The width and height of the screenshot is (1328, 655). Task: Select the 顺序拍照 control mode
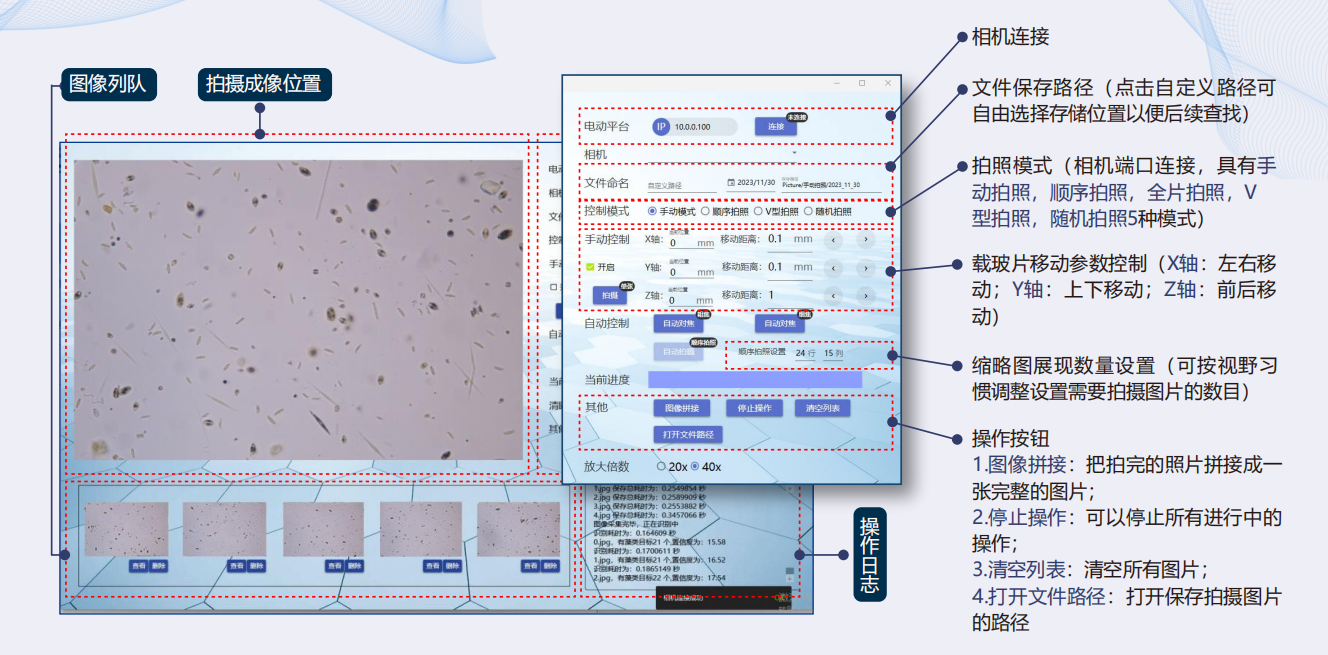(x=705, y=212)
